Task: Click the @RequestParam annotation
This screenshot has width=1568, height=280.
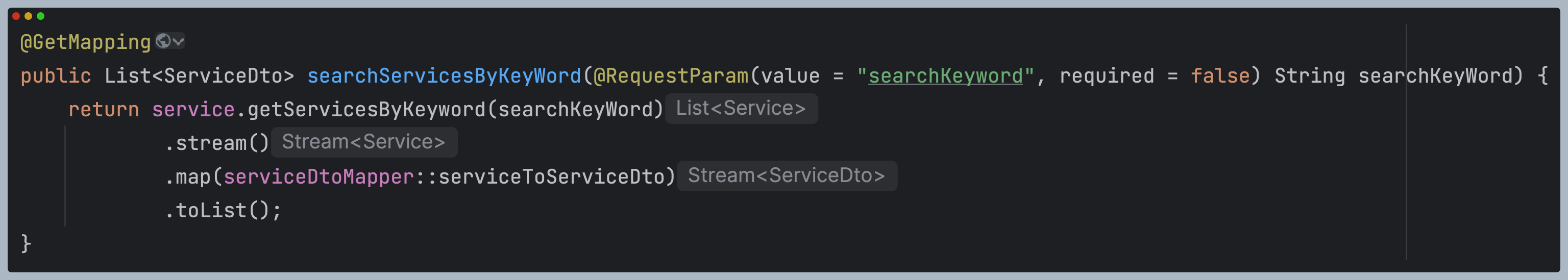Action: tap(670, 75)
